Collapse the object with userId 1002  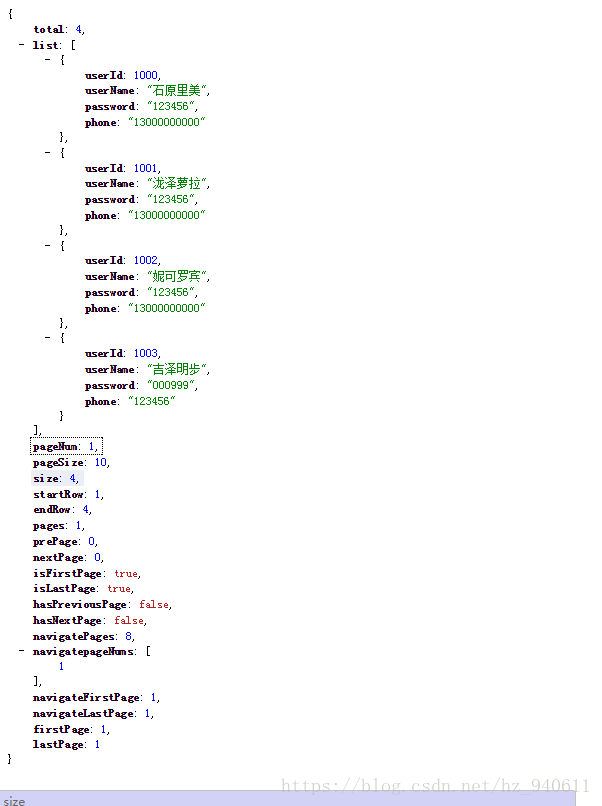[x=47, y=246]
